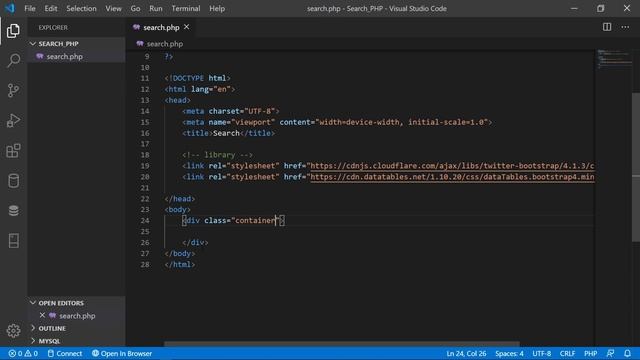
Task: Click the "container" class value on line 24
Action: pos(255,220)
